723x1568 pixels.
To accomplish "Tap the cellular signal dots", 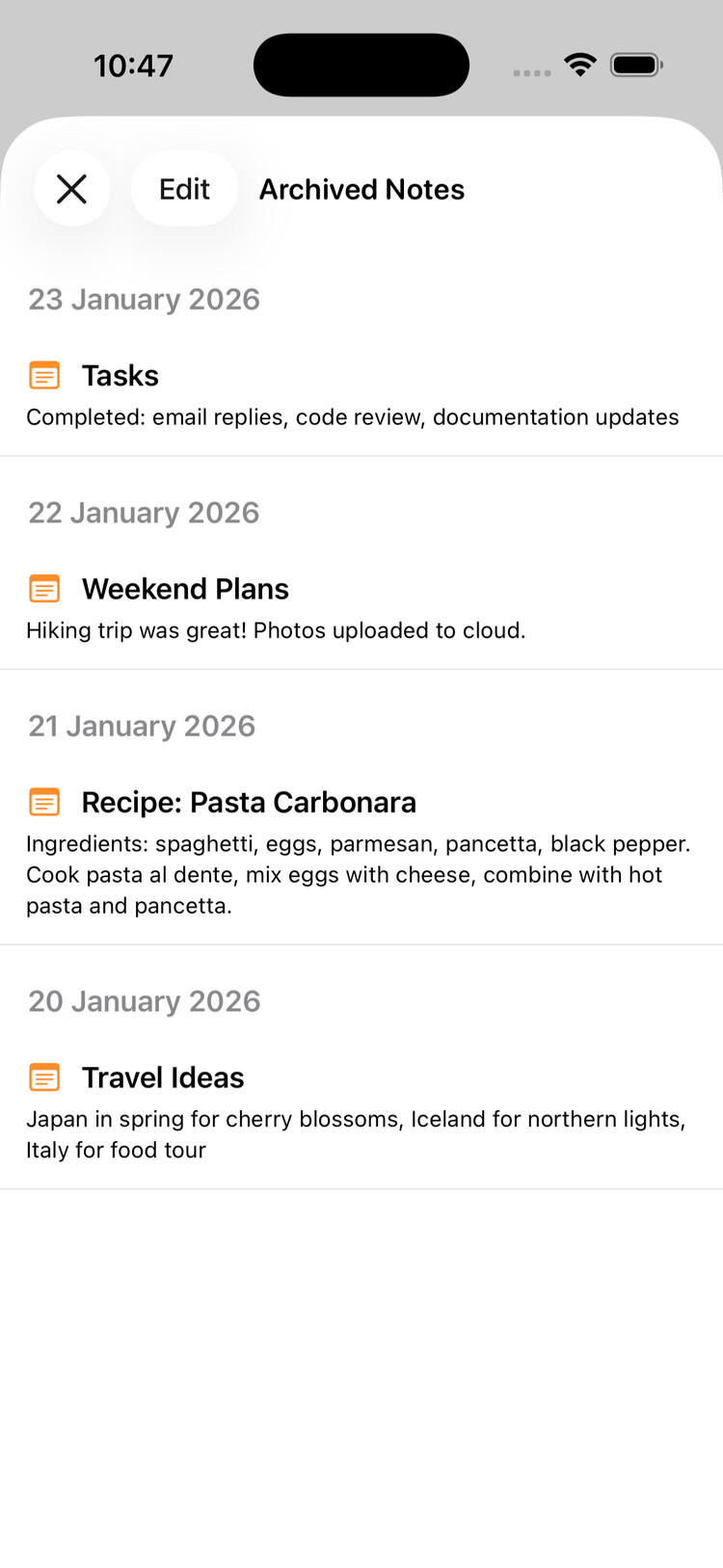I will point(531,72).
